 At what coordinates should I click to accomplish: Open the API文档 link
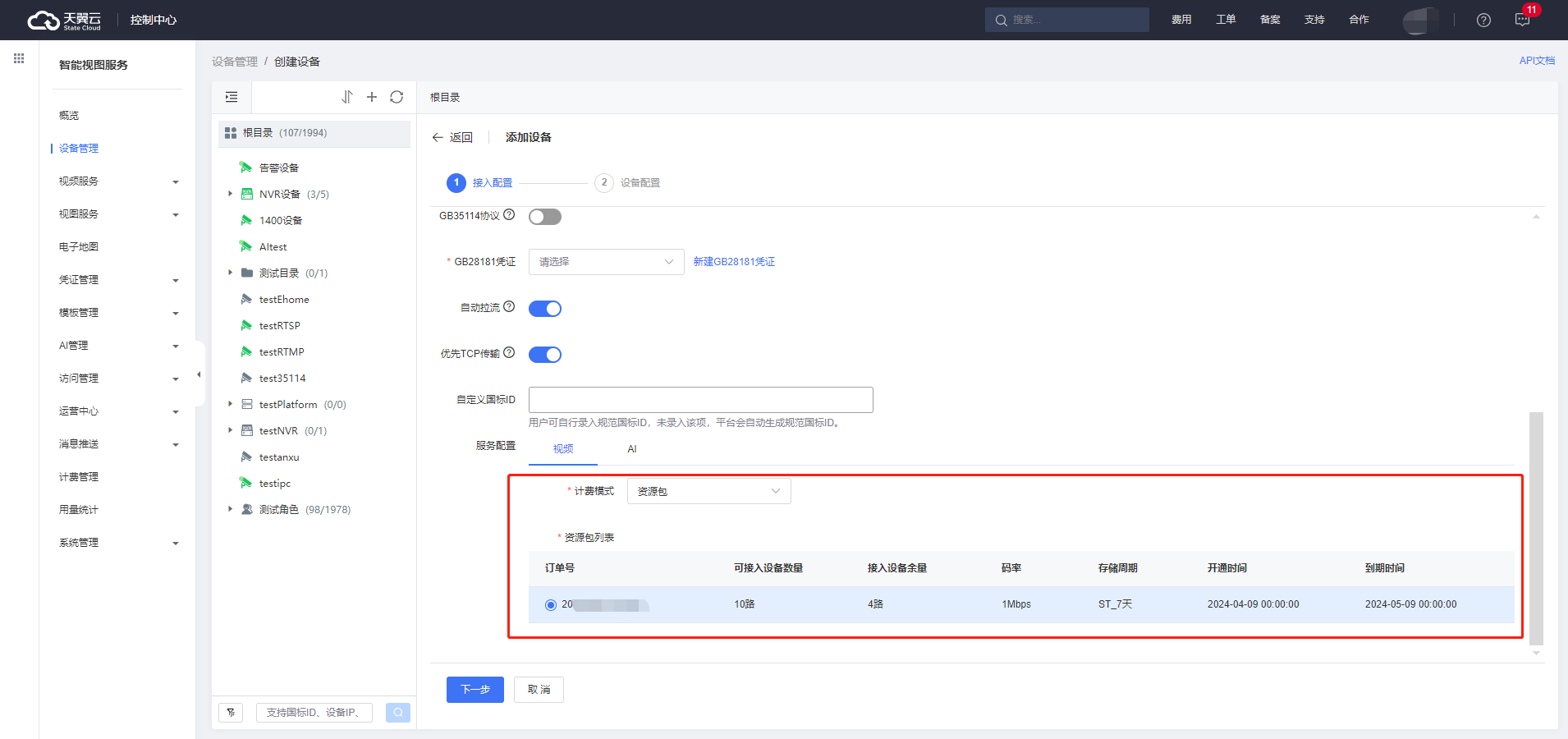coord(1537,61)
